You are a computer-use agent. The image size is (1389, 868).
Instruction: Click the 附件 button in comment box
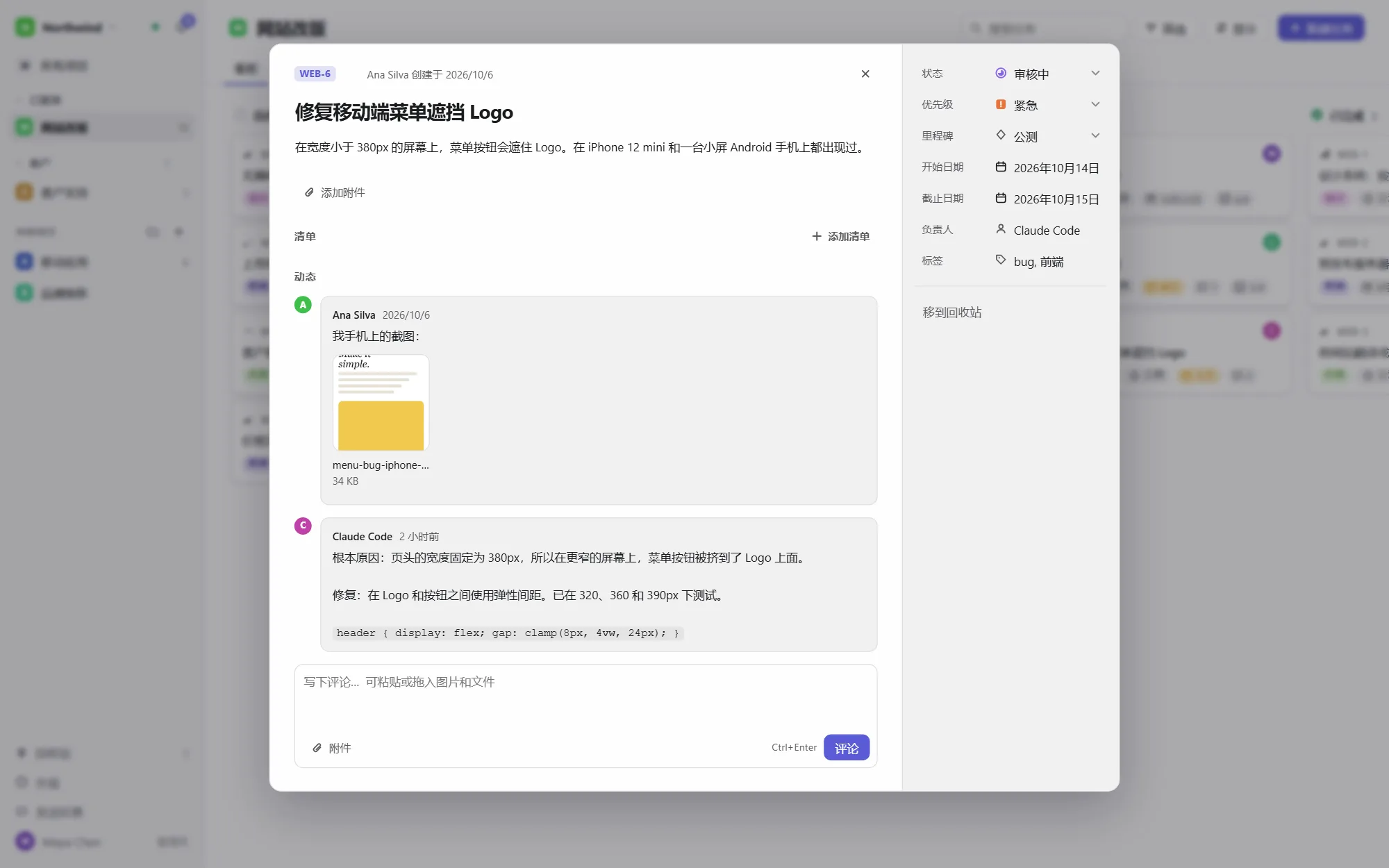coord(331,748)
